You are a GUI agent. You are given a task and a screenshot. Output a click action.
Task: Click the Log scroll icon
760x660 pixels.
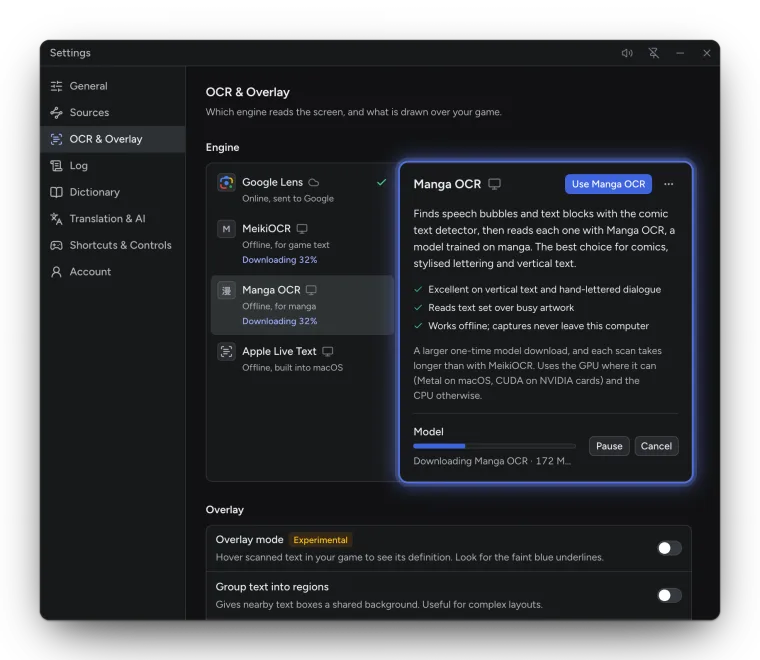click(x=56, y=166)
